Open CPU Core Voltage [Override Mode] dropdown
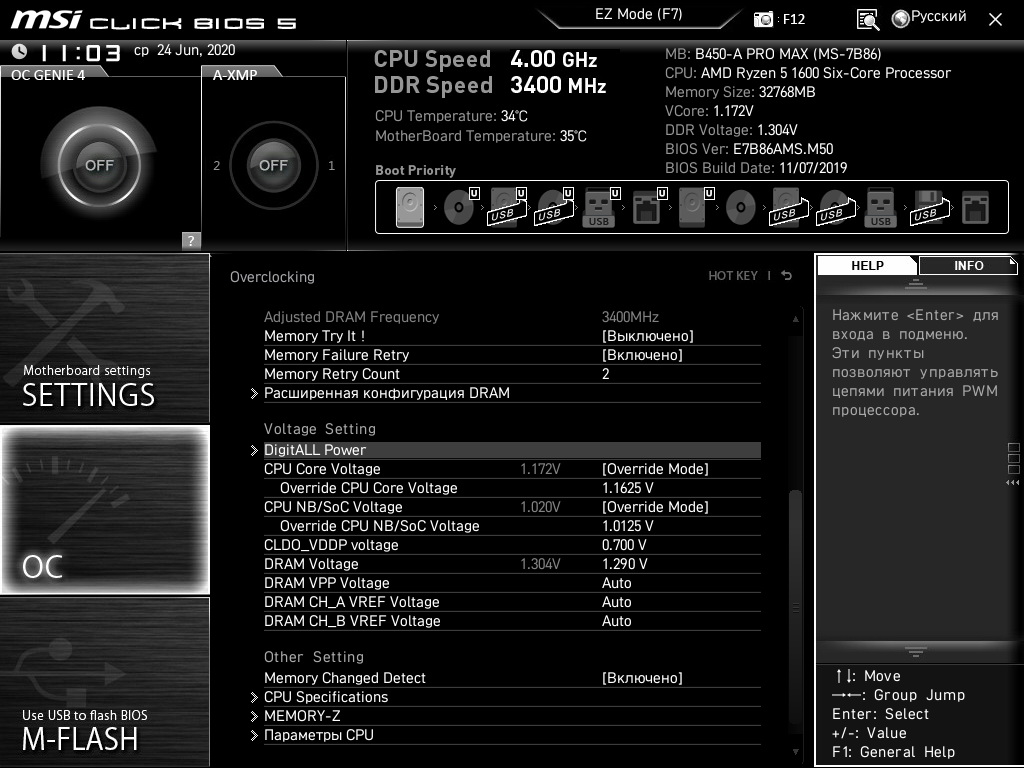1024x768 pixels. [655, 469]
